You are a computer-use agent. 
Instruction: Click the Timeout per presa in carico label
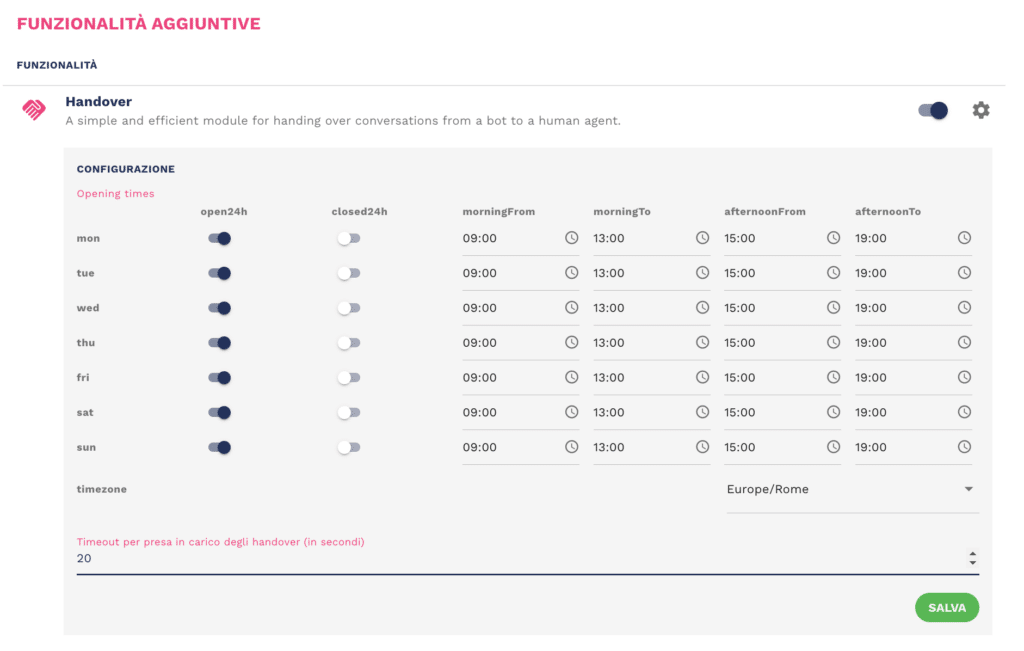(x=220, y=542)
